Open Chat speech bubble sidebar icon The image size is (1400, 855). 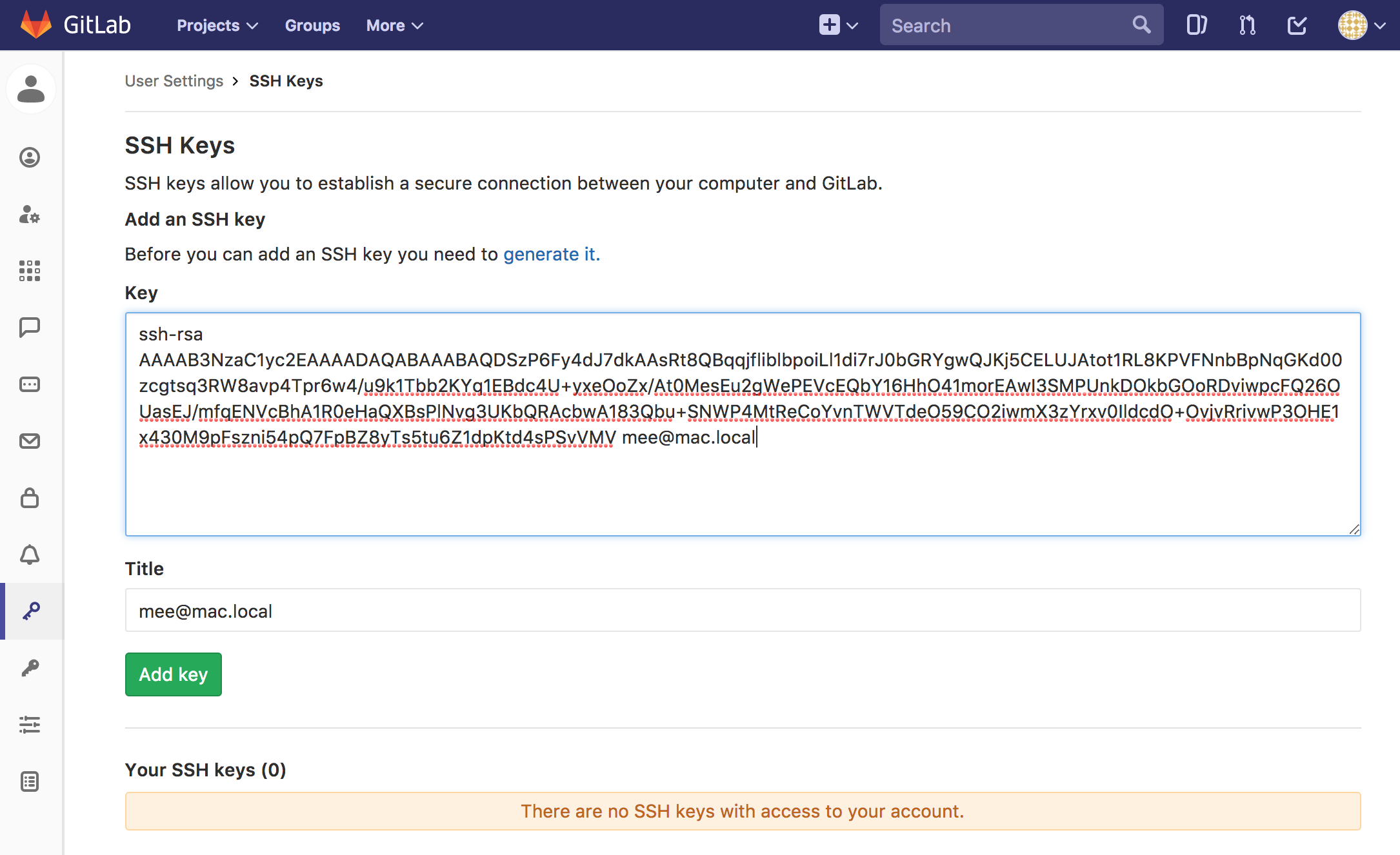tap(30, 328)
